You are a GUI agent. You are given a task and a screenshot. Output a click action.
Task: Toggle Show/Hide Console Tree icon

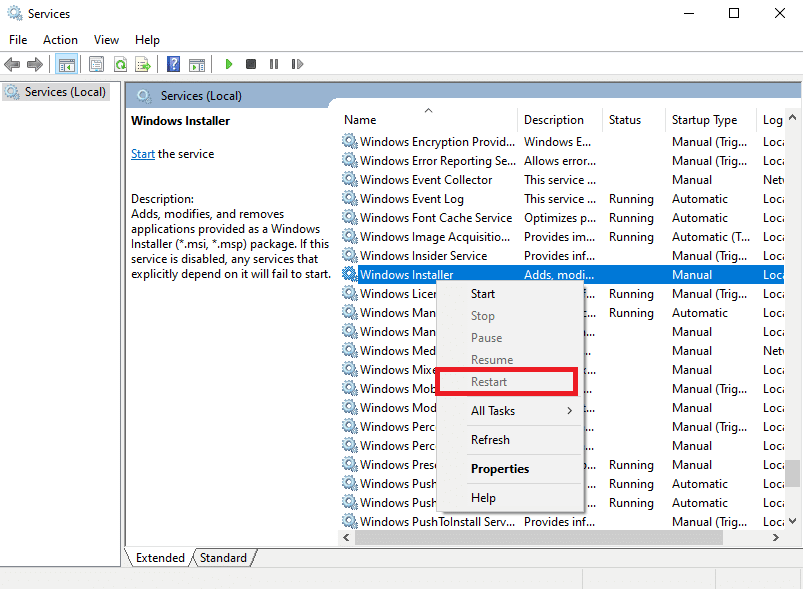[x=67, y=65]
